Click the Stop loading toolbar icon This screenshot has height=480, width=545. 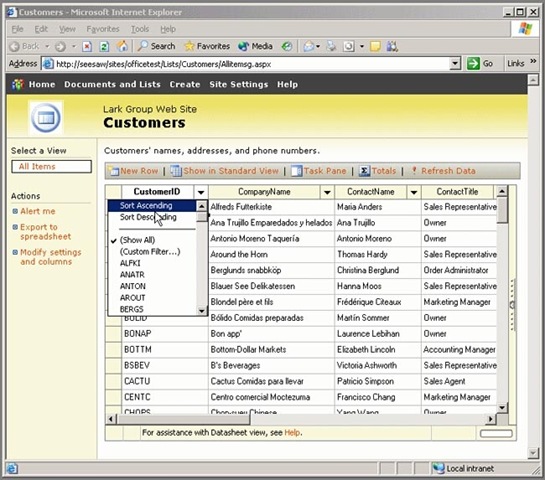coord(87,46)
